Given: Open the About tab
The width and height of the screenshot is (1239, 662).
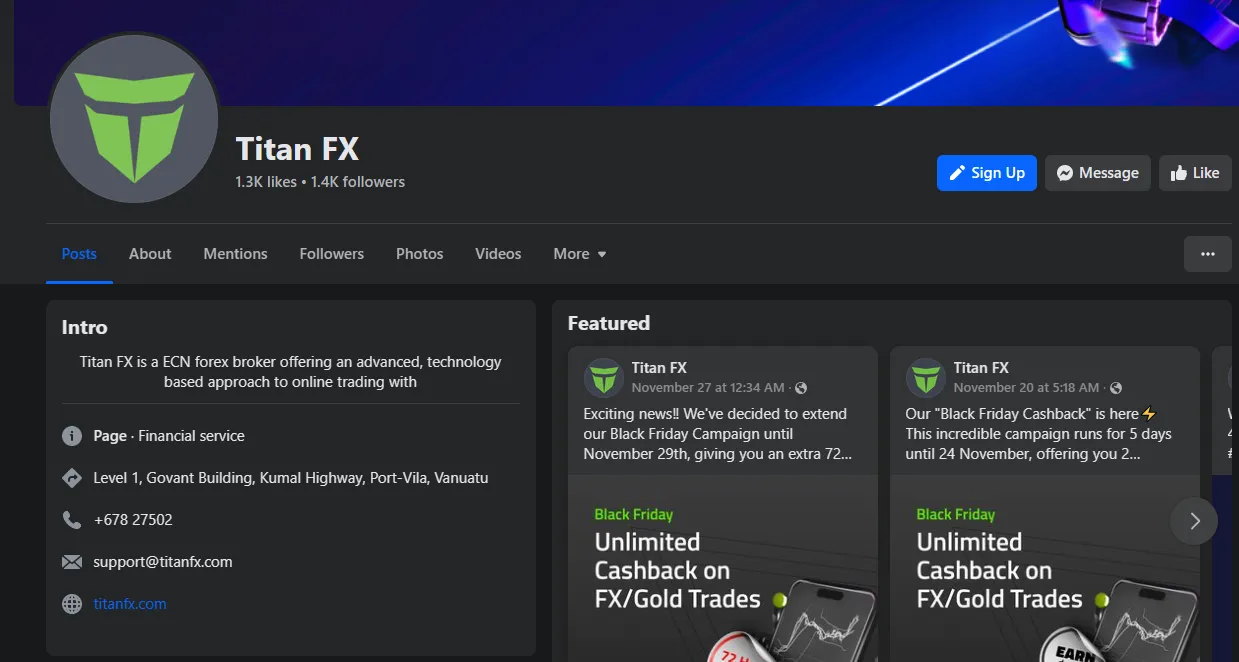Looking at the screenshot, I should point(150,254).
